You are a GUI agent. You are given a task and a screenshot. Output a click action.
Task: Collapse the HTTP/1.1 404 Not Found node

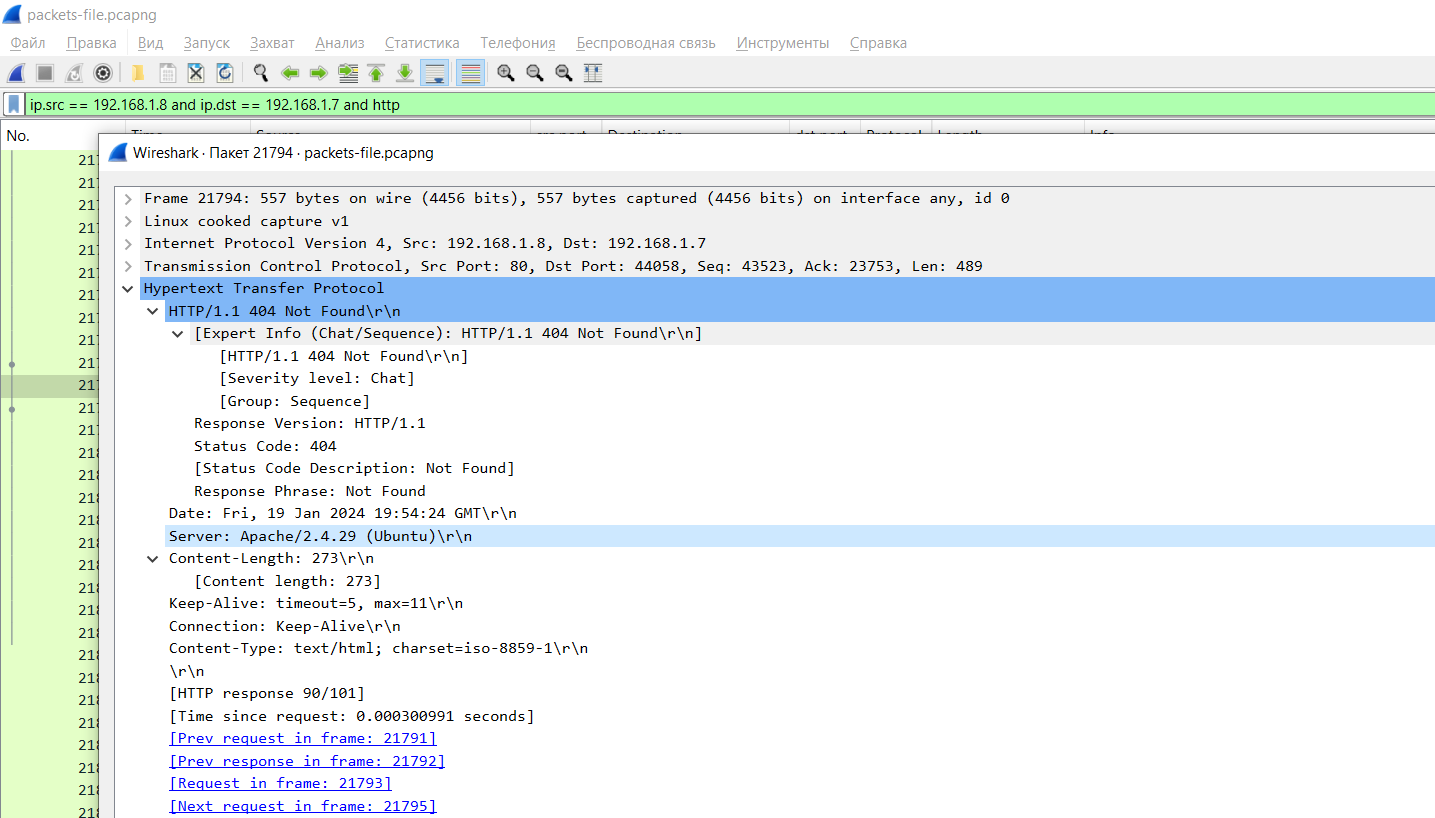[x=153, y=311]
